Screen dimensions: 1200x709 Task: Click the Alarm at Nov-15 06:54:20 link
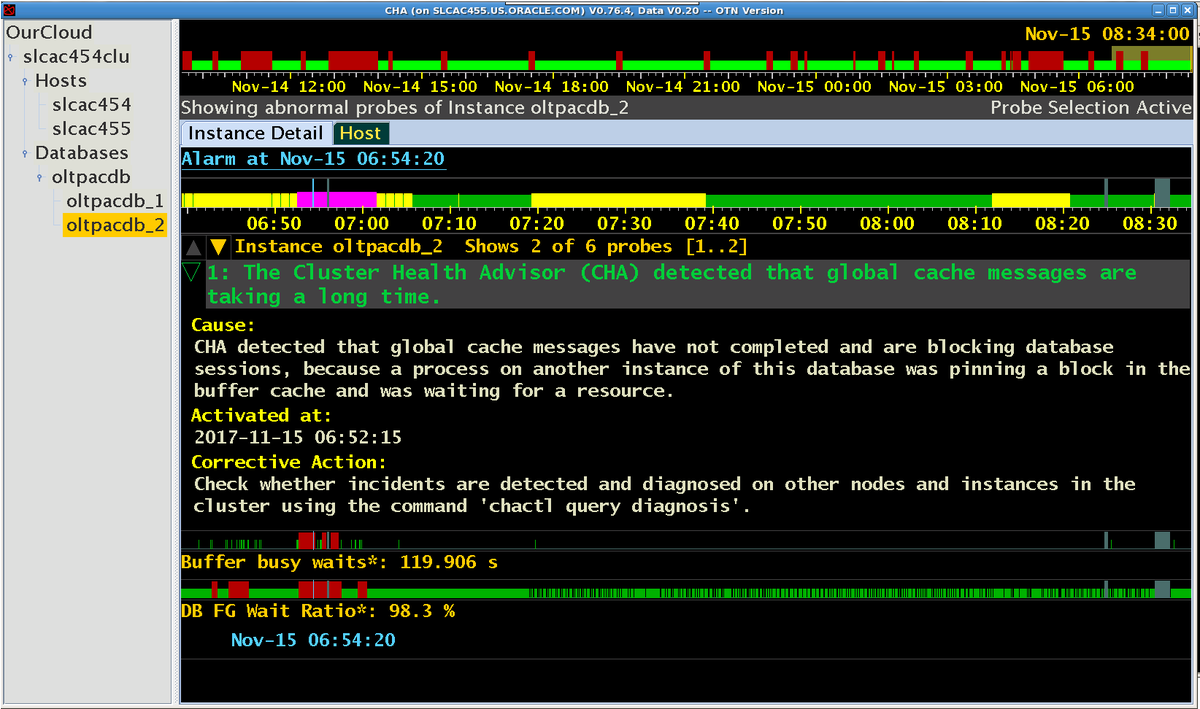coord(313,159)
